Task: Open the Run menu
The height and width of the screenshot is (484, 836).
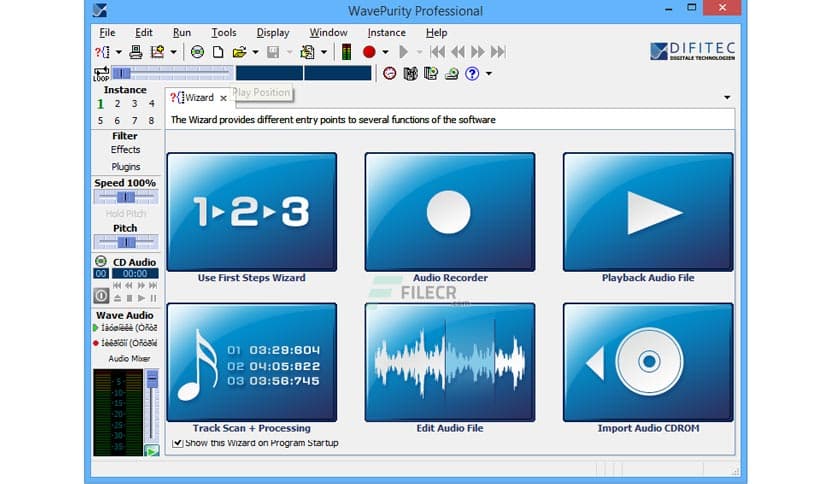Action: (x=182, y=33)
